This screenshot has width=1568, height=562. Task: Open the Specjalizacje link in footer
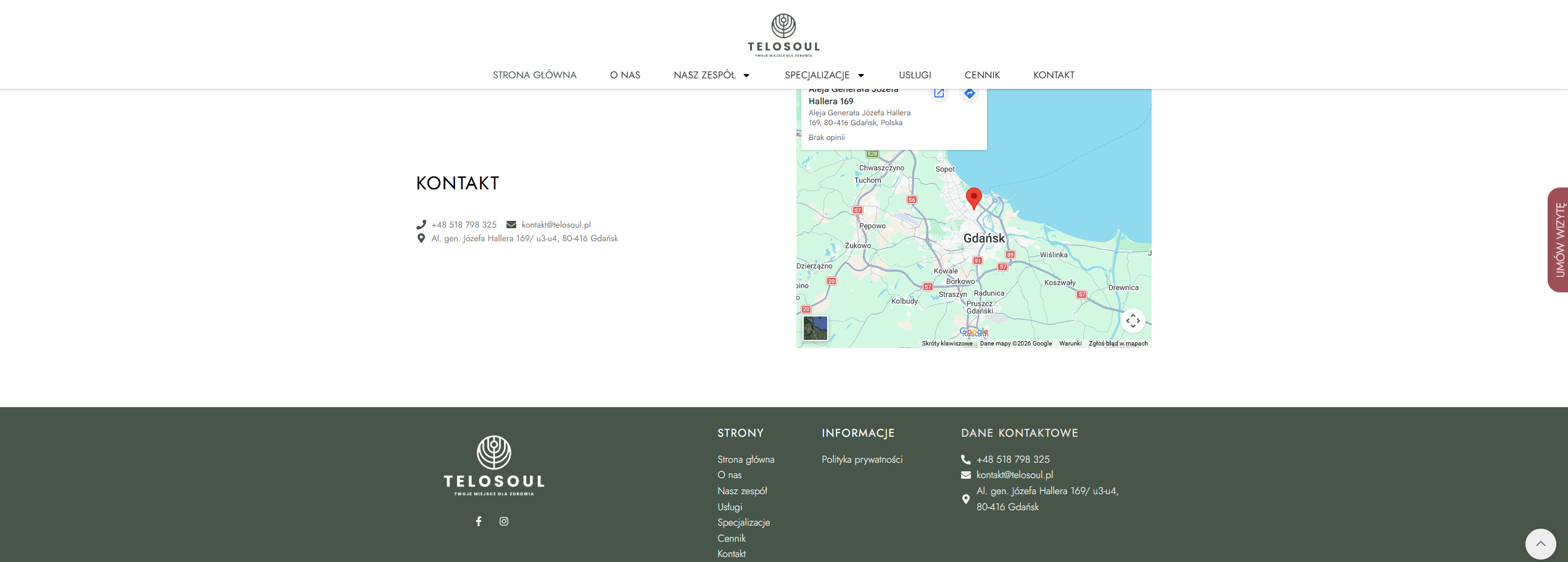point(743,523)
